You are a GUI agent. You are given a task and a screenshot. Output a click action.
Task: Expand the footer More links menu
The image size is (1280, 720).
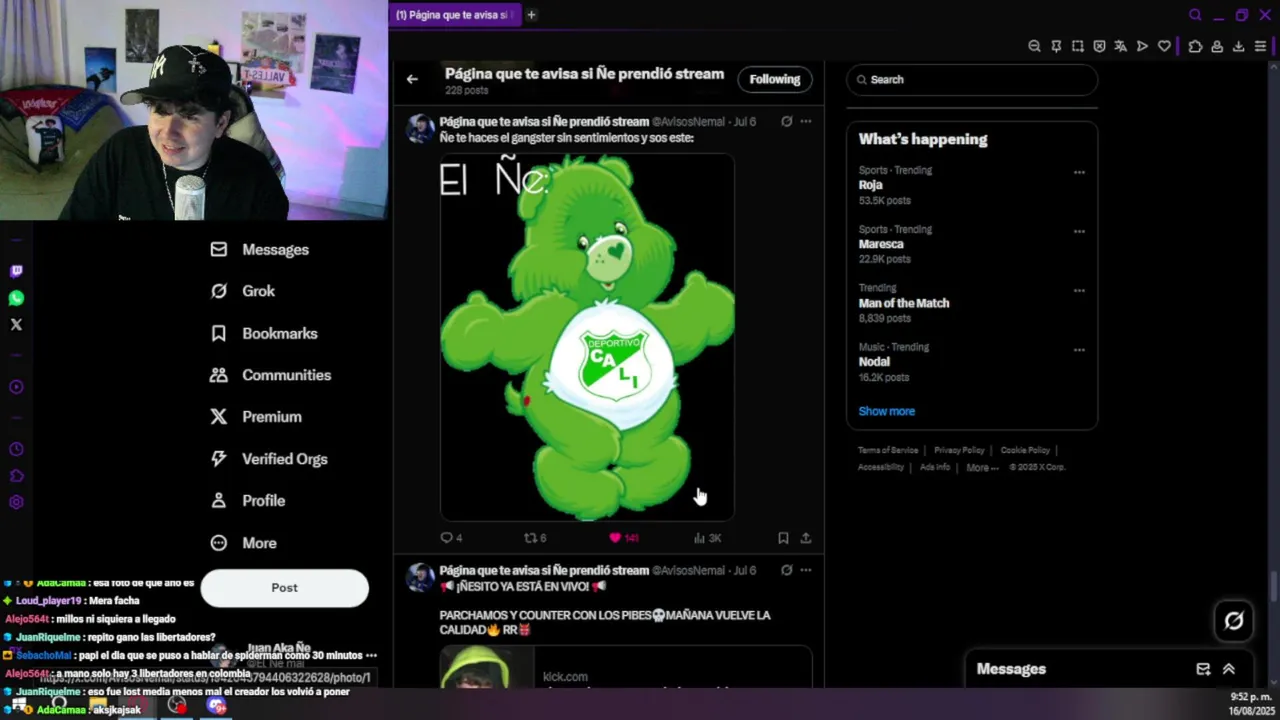pos(982,467)
